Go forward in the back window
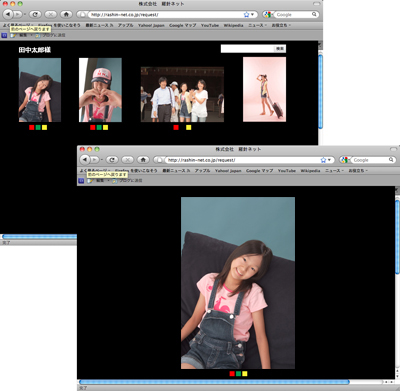Screen dimensions: 400x391 (x=18, y=14)
